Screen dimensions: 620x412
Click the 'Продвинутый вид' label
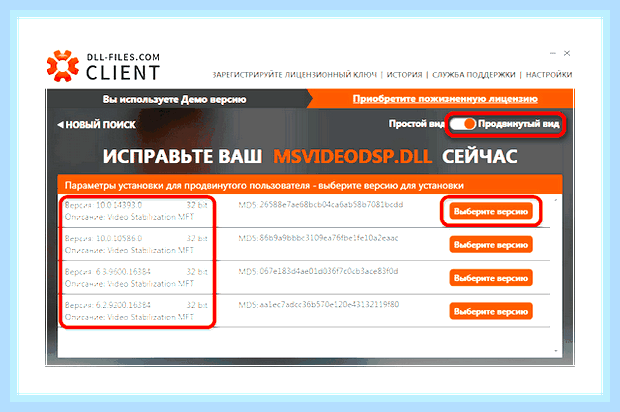click(519, 124)
